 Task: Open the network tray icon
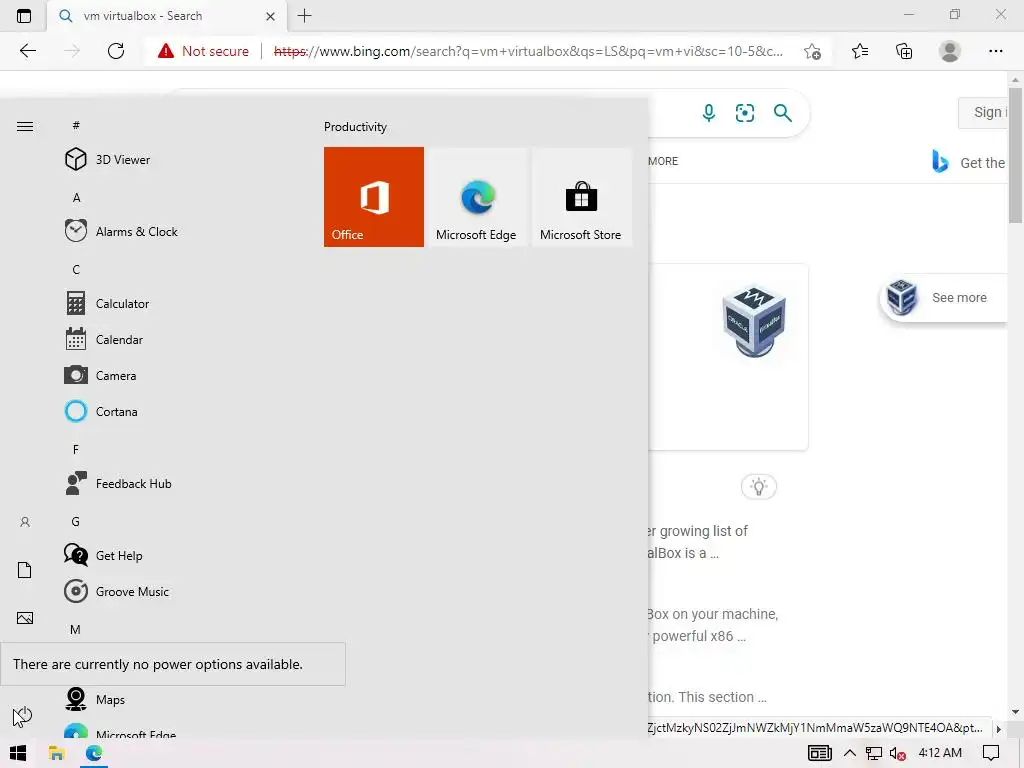874,754
